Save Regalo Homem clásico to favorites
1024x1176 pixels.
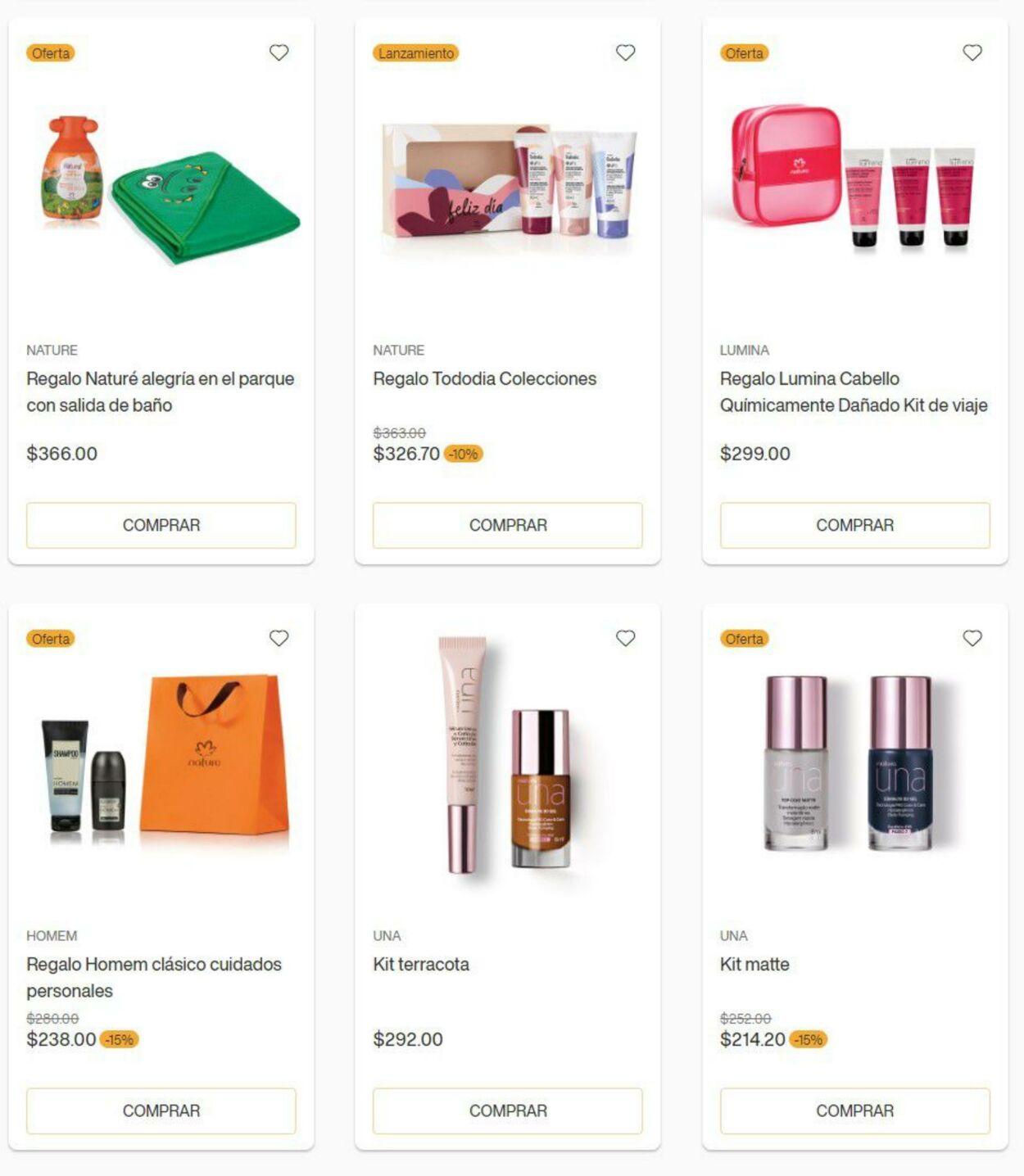279,638
